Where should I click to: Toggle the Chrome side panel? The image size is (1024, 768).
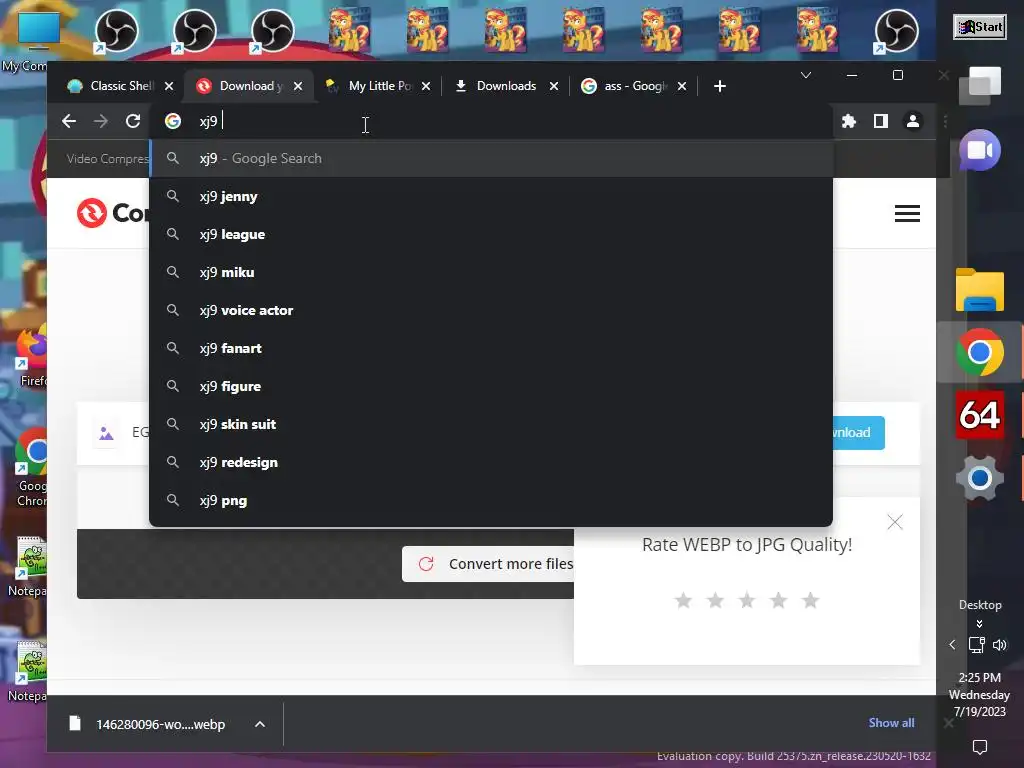(880, 121)
